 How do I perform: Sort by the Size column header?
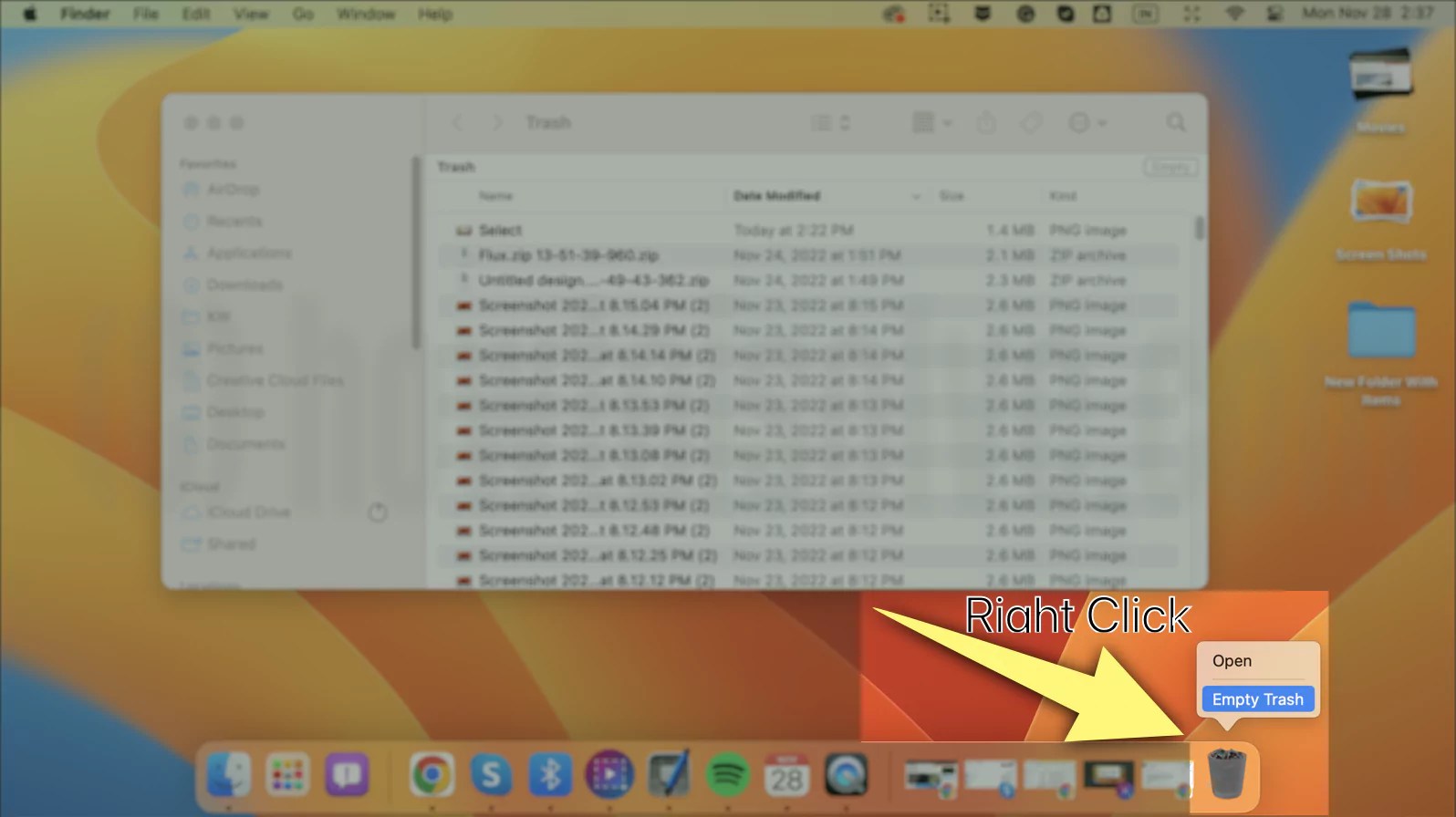click(x=952, y=196)
